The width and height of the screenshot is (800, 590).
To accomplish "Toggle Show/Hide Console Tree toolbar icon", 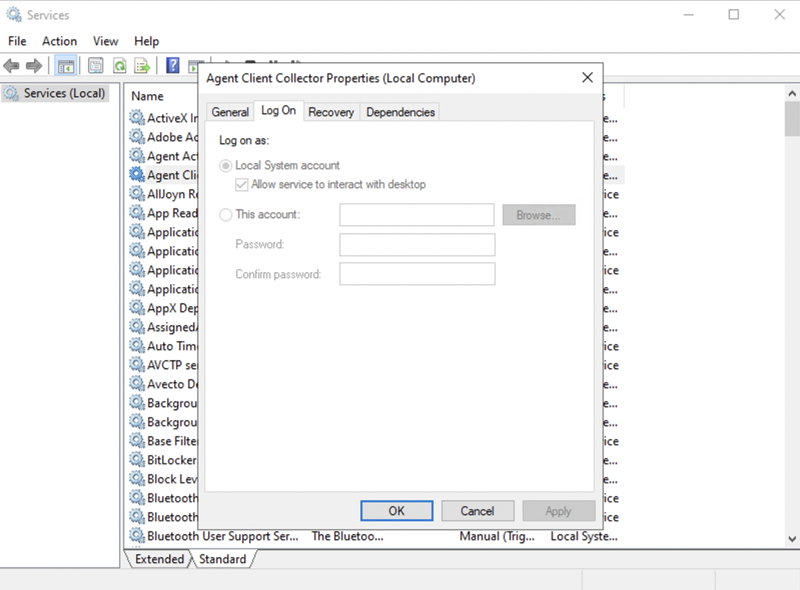I will (x=66, y=66).
